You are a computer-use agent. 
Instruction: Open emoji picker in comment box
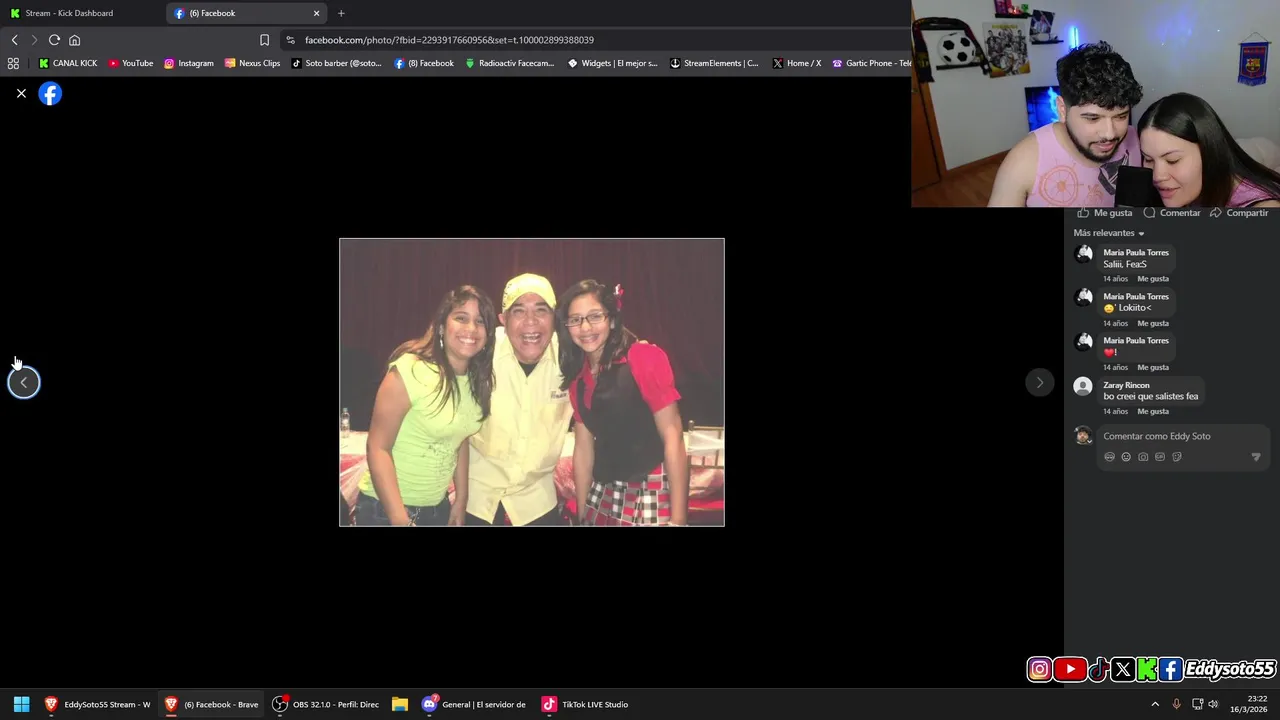point(1126,457)
